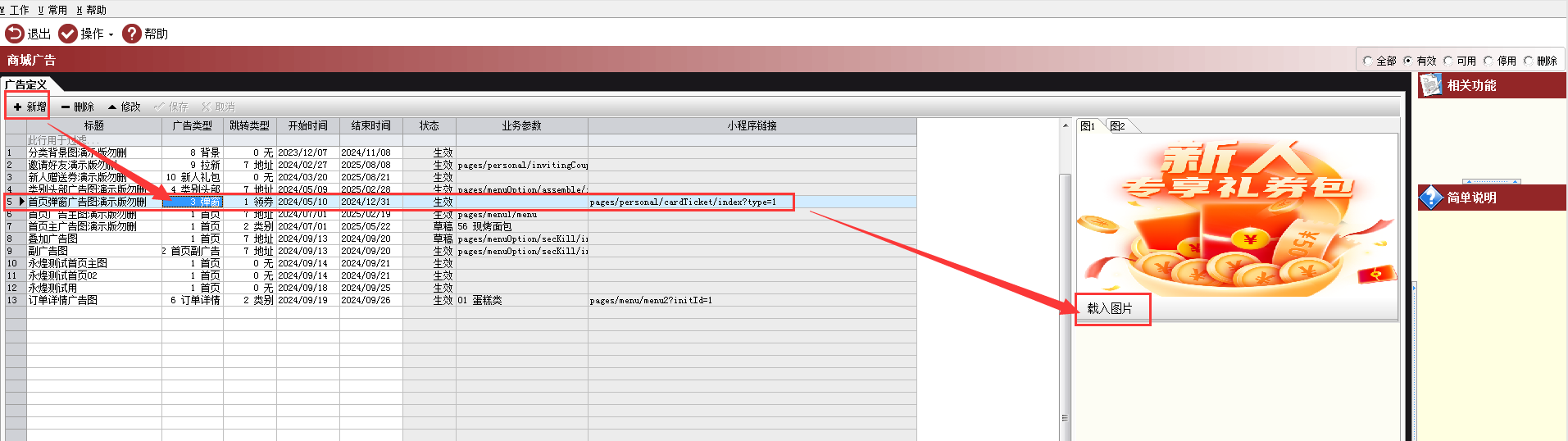
Task: Select row 首页主广告图演示版勿删 numbered 7
Action: point(461,226)
